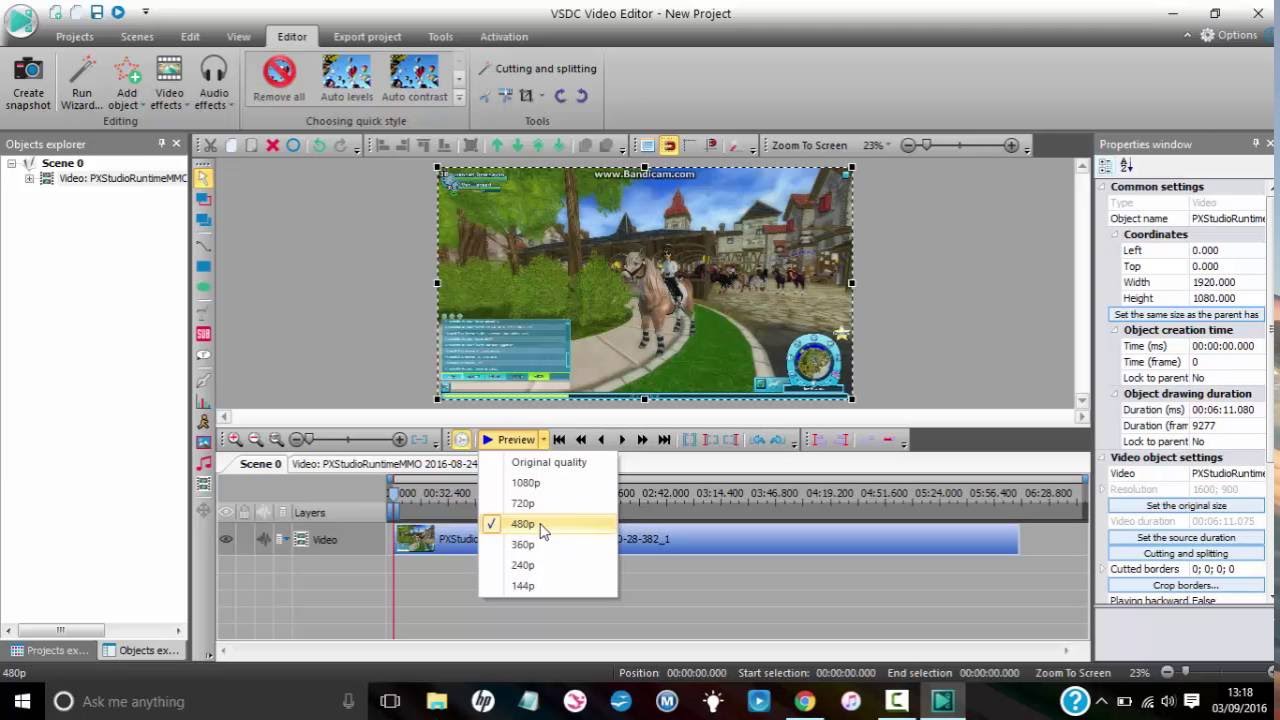Toggle the grid display icon in editor toolbar
The height and width of the screenshot is (720, 1280).
click(647, 145)
